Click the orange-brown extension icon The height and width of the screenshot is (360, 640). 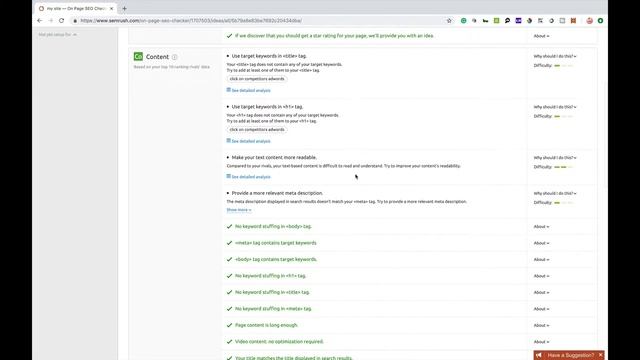[573, 20]
